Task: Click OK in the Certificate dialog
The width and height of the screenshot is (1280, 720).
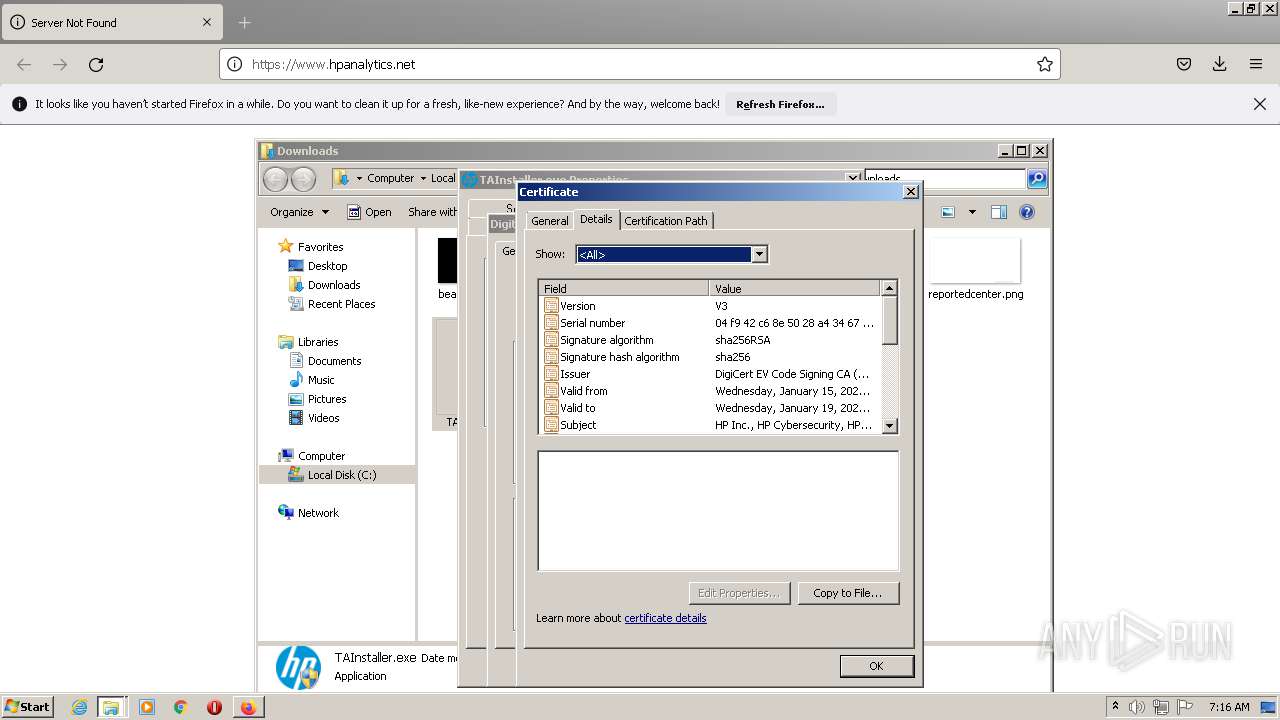Action: 876,666
